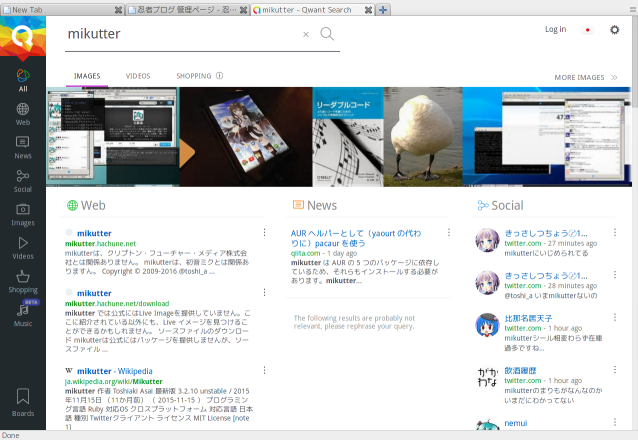
Task: Click the magnifying glass search icon
Action: (327, 34)
